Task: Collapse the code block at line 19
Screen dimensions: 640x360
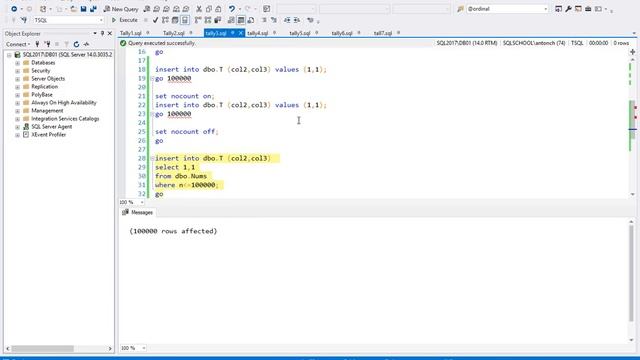Action: (x=152, y=78)
